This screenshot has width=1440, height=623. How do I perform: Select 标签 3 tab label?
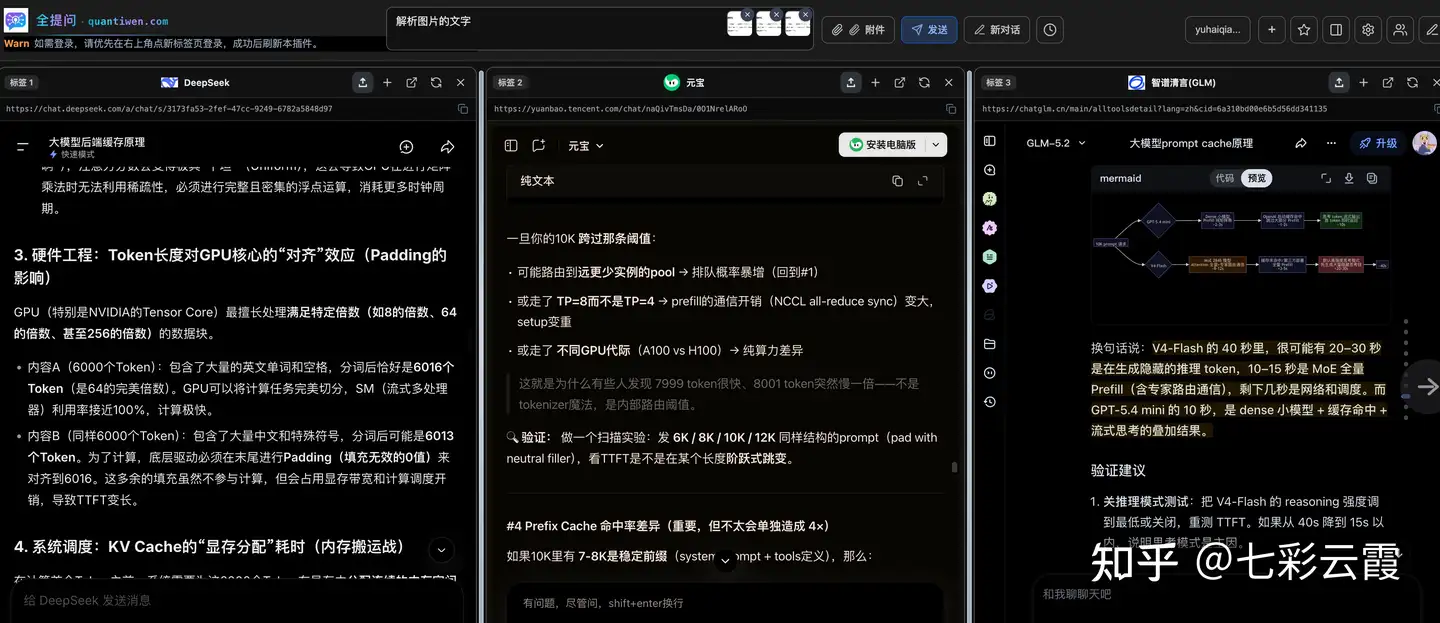point(998,83)
